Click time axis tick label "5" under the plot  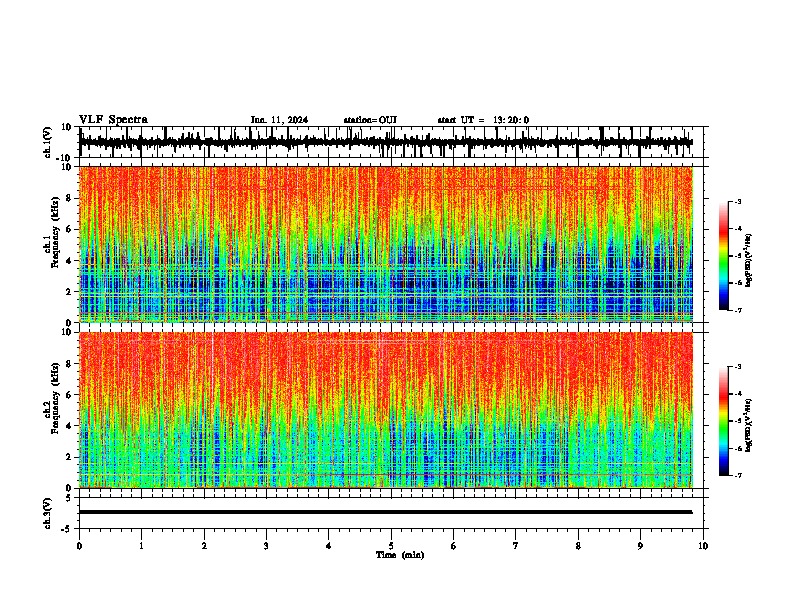[x=391, y=546]
